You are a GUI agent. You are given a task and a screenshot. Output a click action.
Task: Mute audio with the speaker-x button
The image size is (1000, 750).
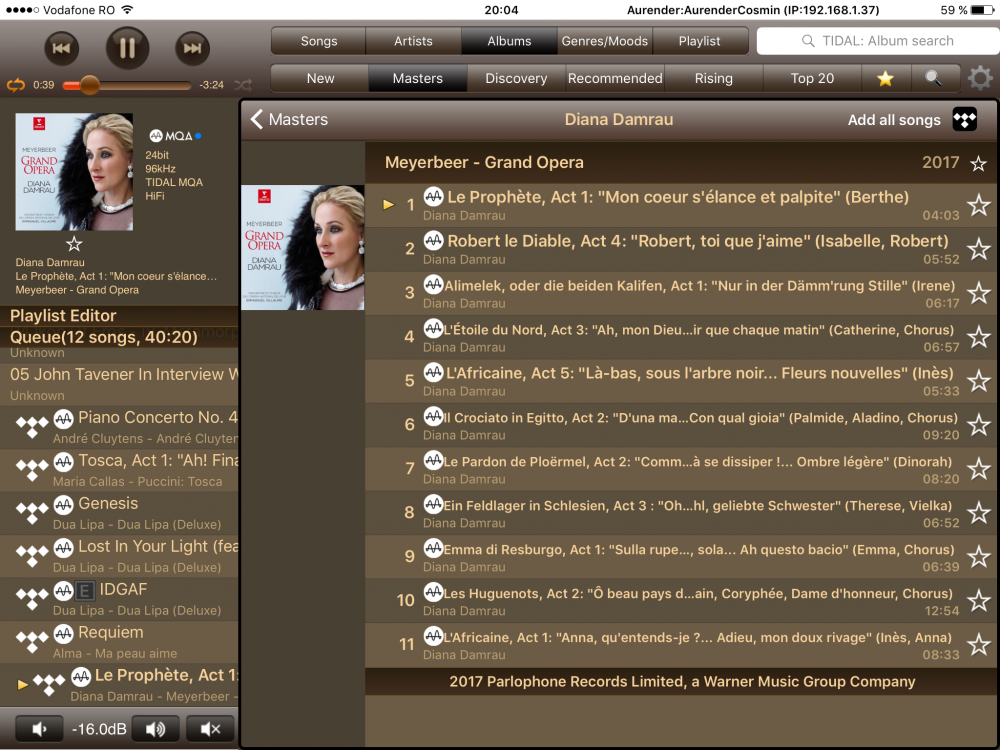click(210, 729)
